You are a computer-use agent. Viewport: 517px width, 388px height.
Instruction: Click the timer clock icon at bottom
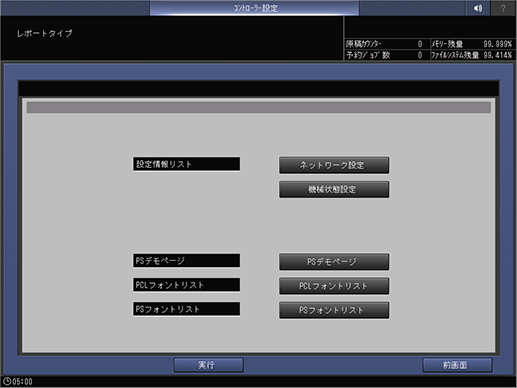pos(7,381)
